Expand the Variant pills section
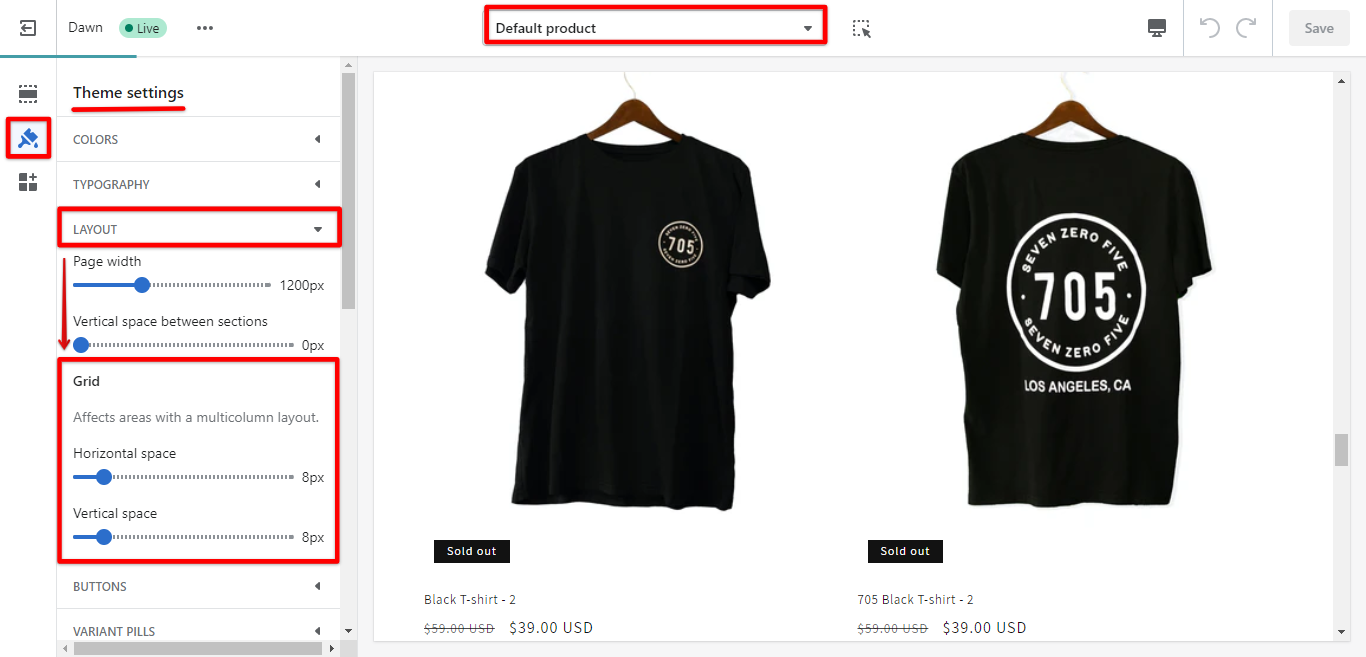 [198, 631]
